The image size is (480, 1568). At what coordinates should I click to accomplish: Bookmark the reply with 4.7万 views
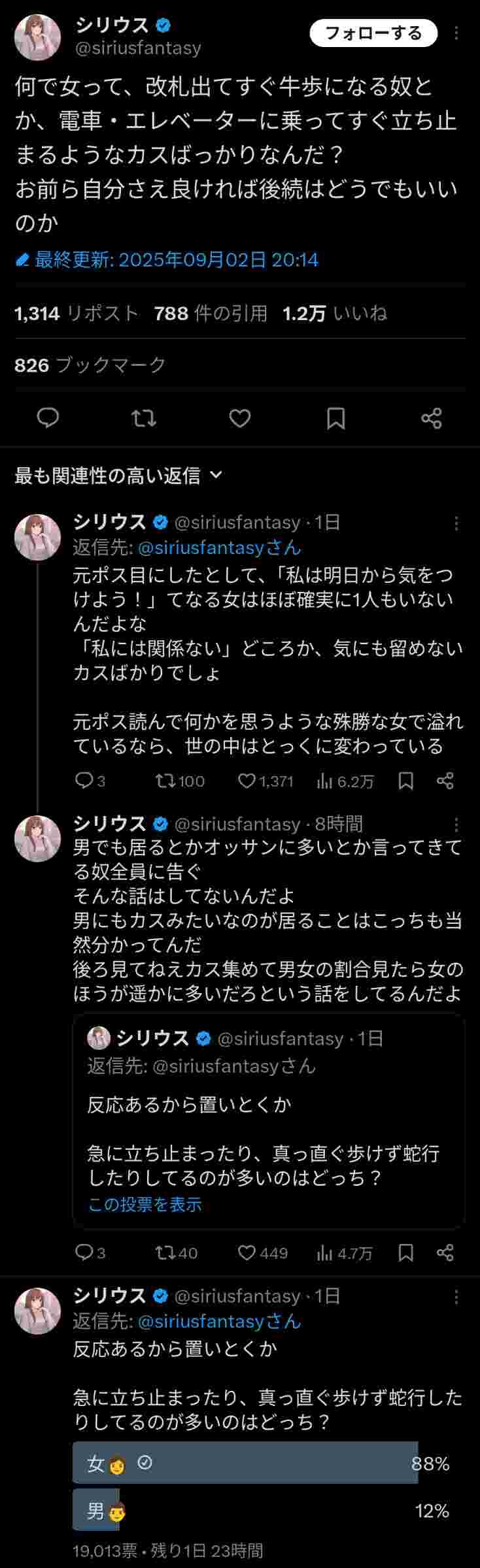(x=405, y=1252)
